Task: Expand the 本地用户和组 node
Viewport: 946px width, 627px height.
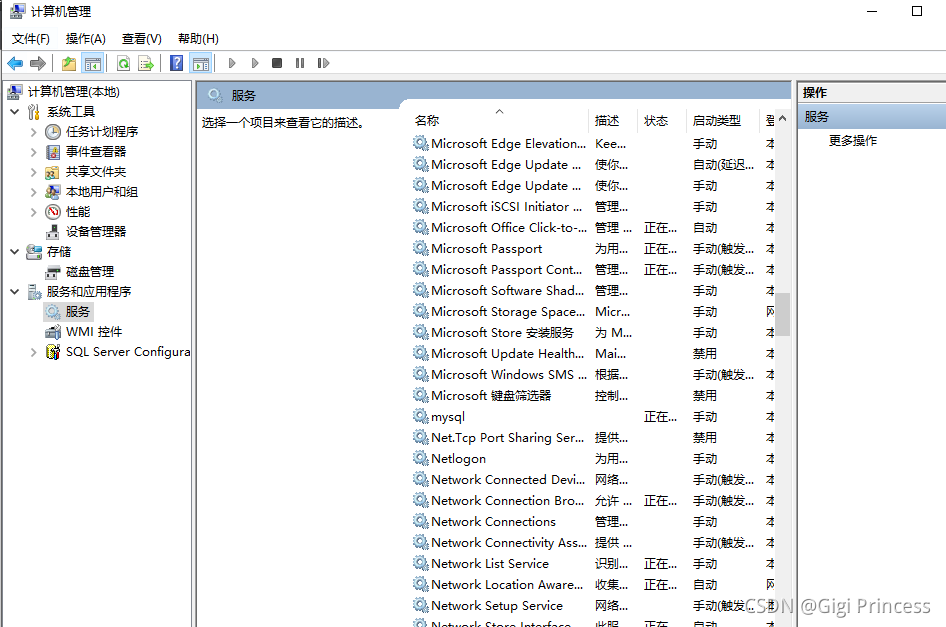Action: (x=33, y=192)
